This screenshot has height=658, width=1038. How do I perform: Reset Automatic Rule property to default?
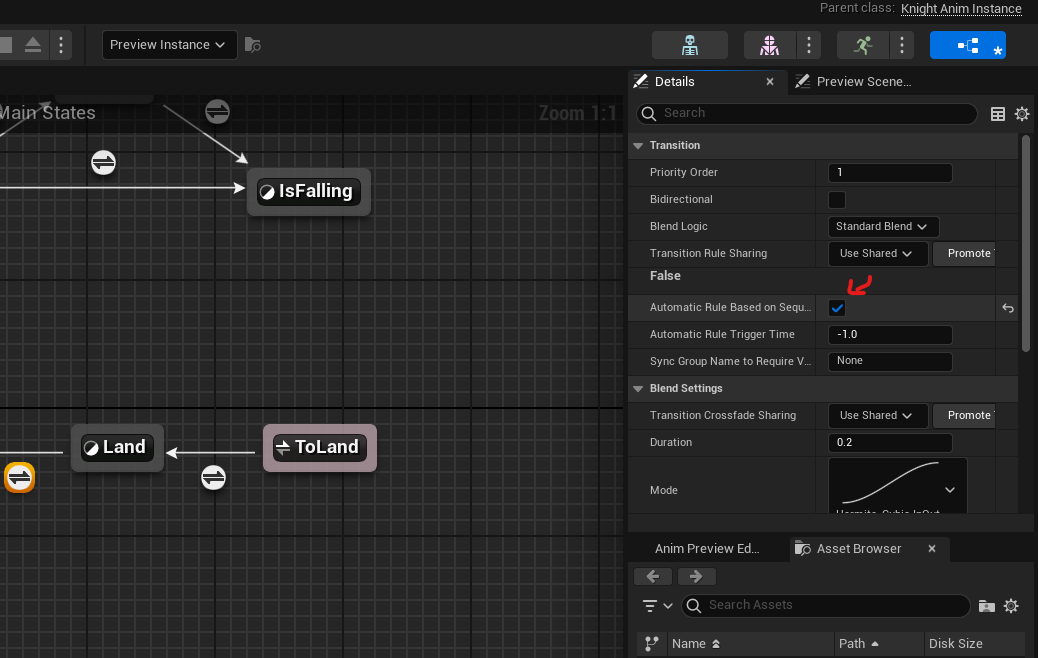pyautogui.click(x=1008, y=308)
